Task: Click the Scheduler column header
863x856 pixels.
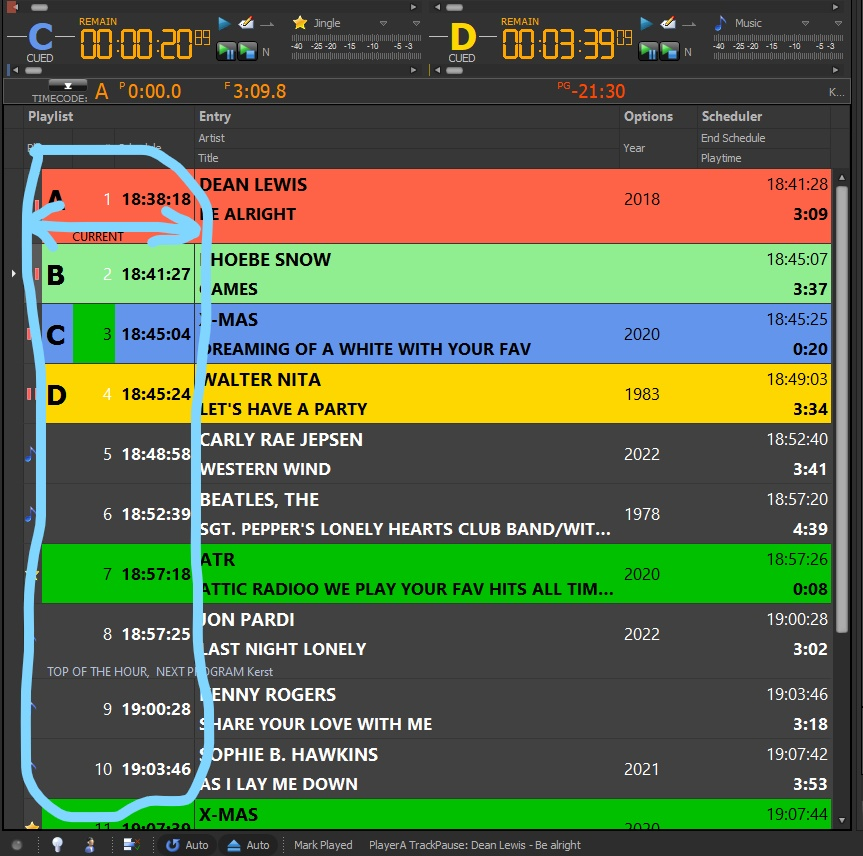Action: tap(732, 117)
